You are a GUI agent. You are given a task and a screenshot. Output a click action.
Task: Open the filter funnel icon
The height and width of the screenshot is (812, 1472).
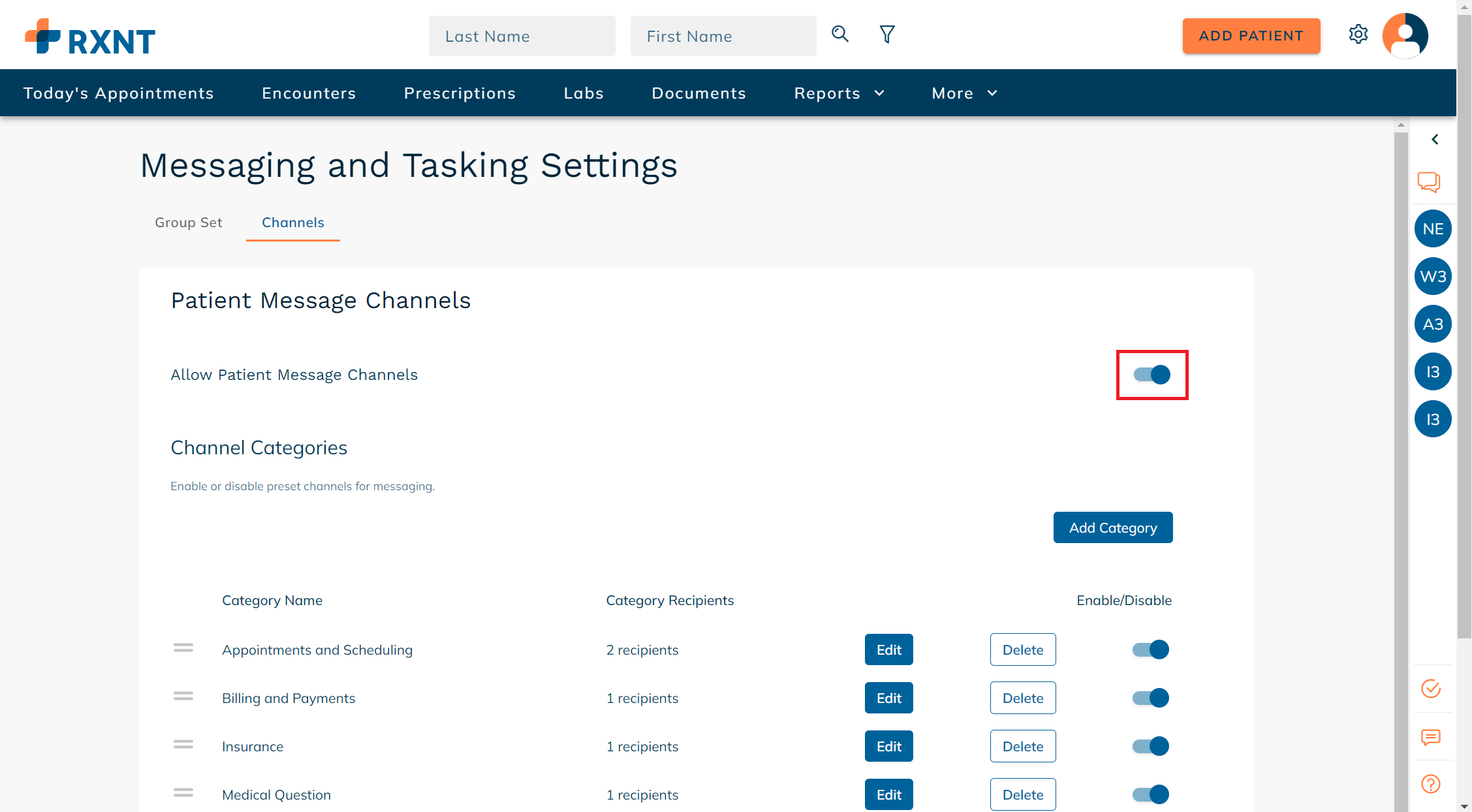coord(887,34)
